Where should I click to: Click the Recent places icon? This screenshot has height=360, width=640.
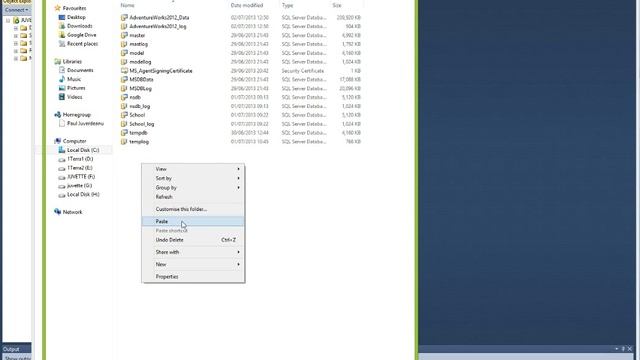[62, 44]
